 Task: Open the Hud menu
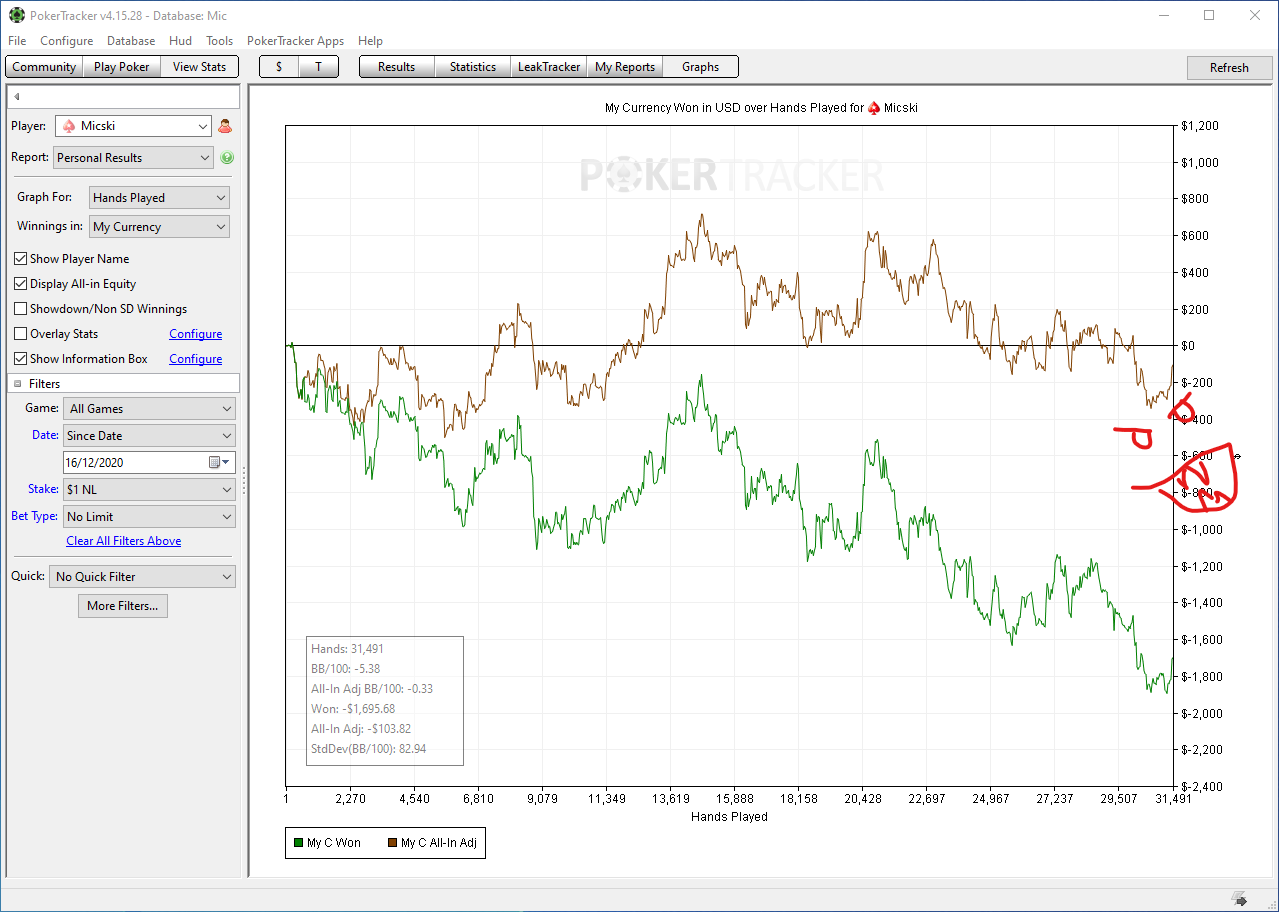pyautogui.click(x=180, y=41)
